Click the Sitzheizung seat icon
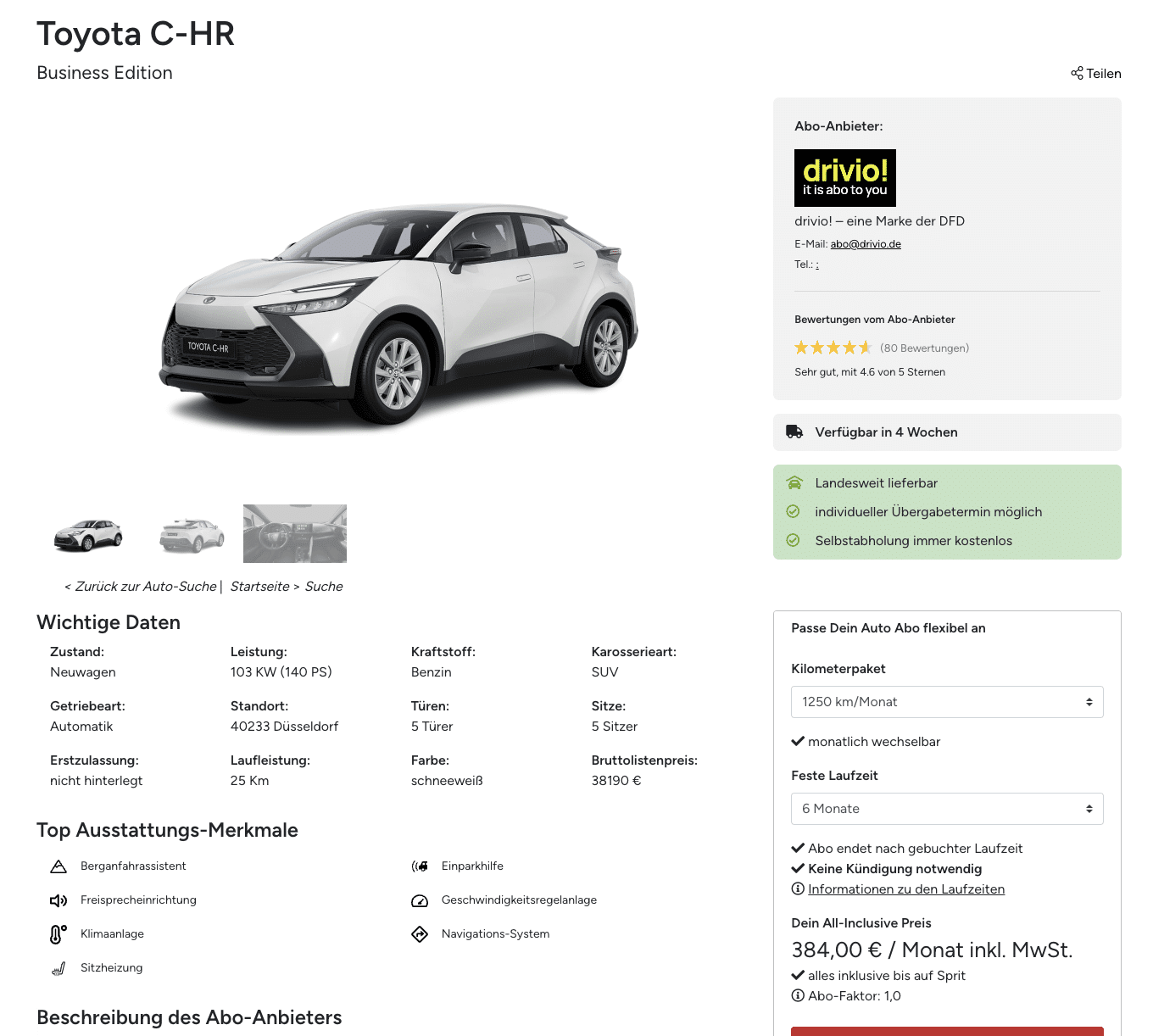Screen dimensions: 1153x1036 click(58, 968)
